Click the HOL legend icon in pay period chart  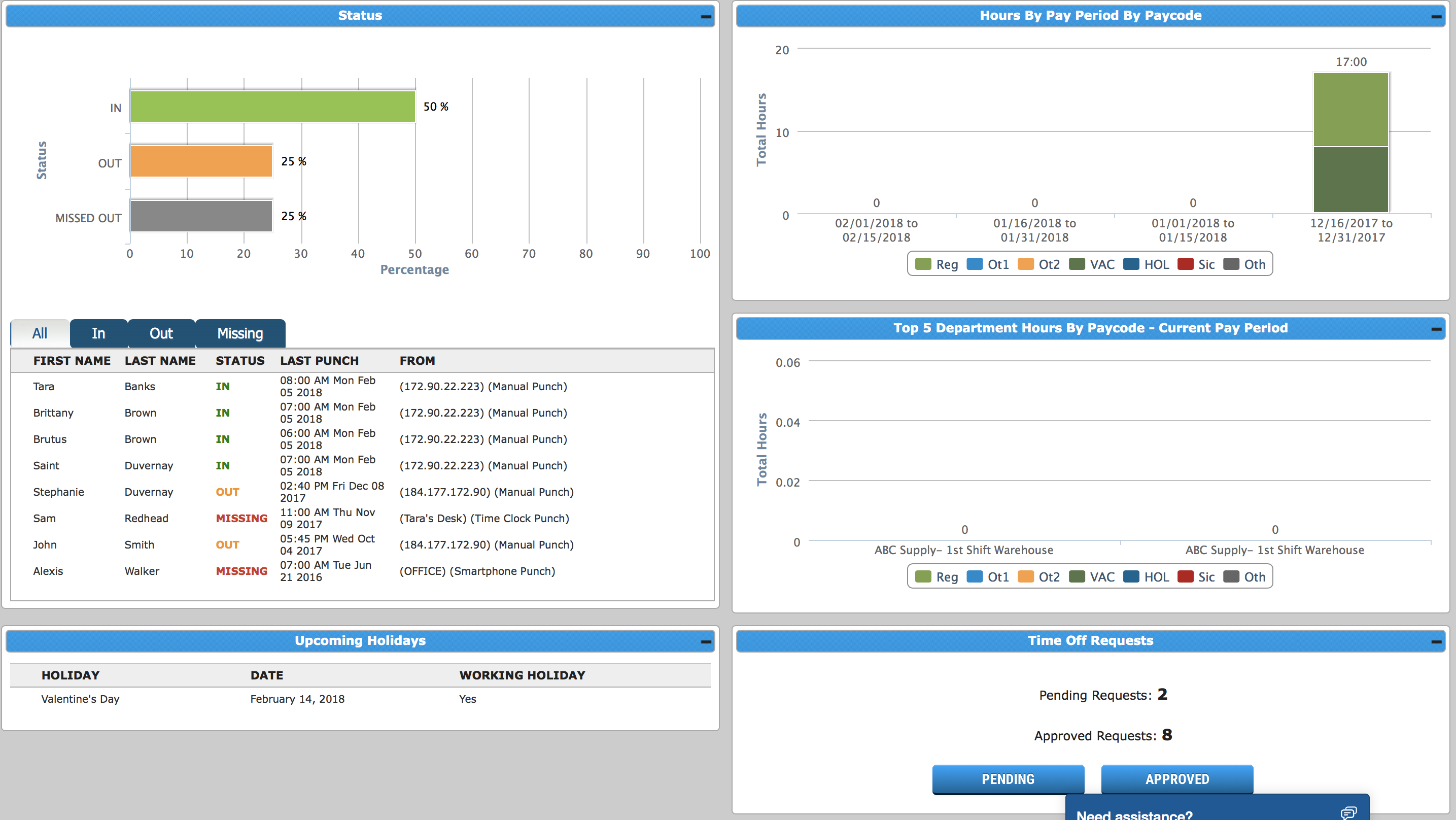(x=1131, y=265)
